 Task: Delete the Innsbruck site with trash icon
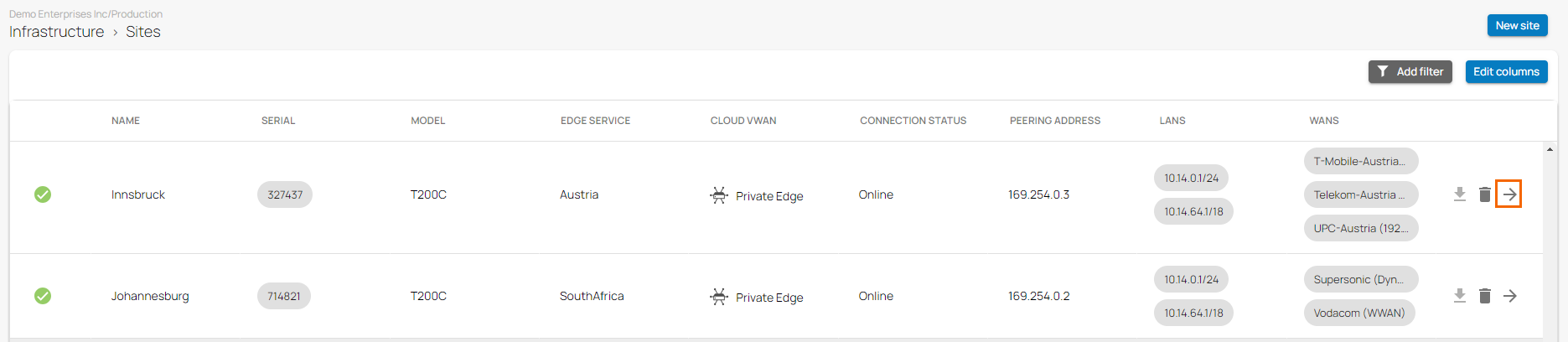pos(1484,194)
